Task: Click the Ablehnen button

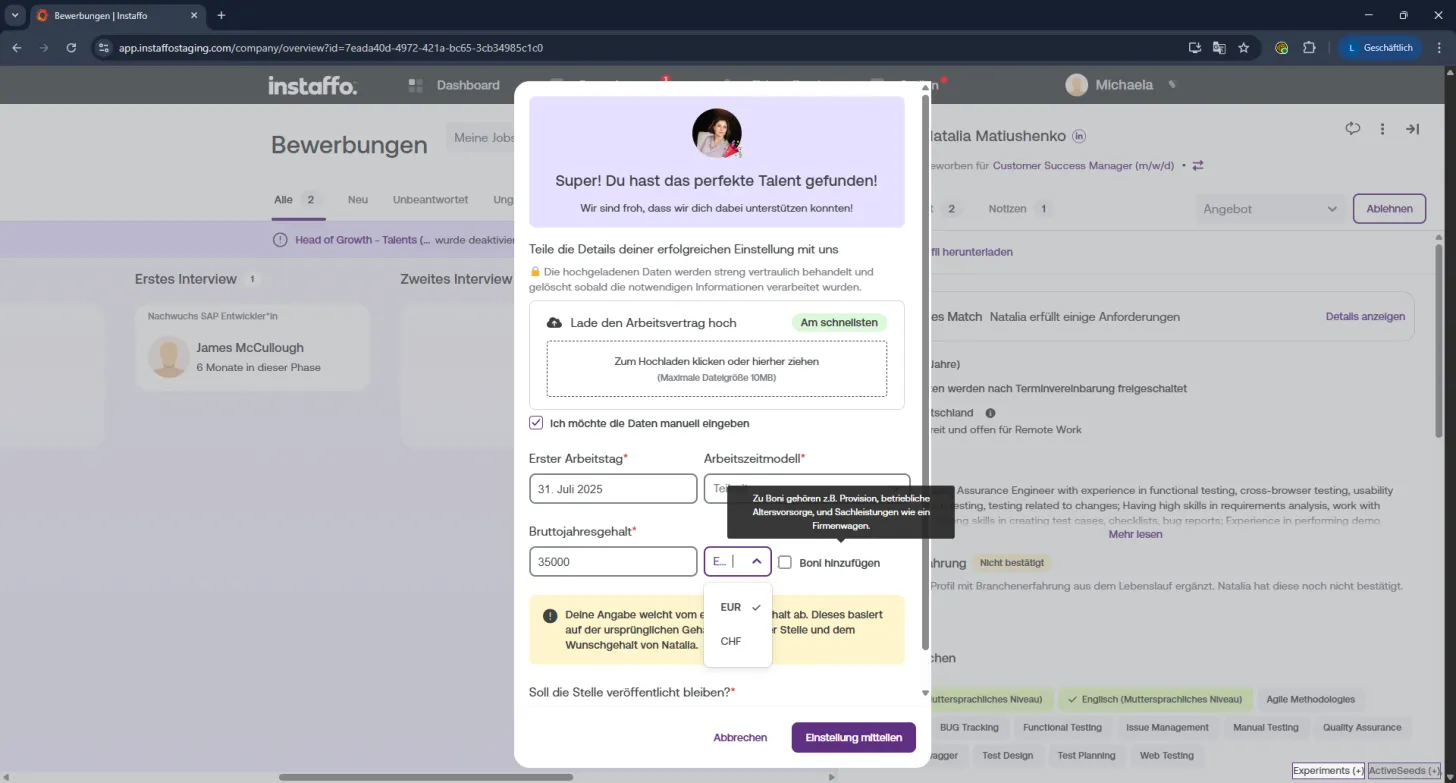Action: 1389,209
